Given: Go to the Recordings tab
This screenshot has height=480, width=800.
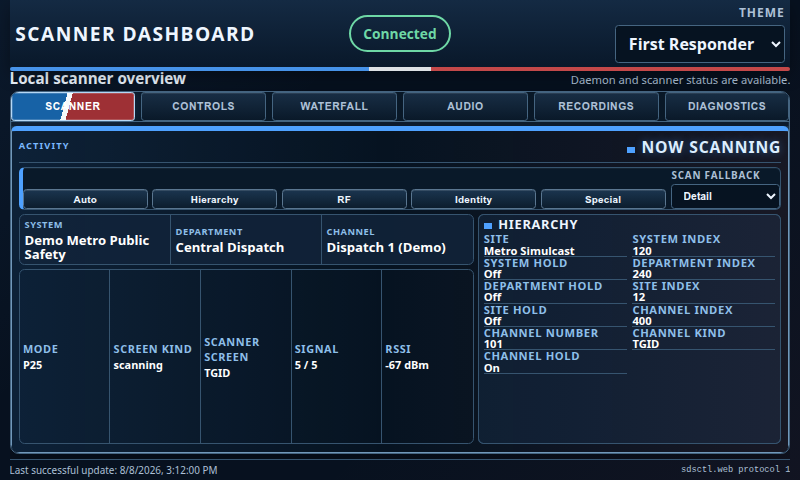Looking at the screenshot, I should [596, 106].
